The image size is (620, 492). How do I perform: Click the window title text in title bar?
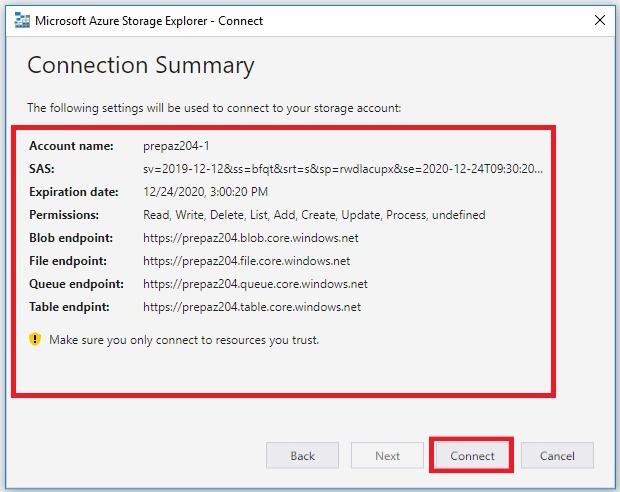(149, 19)
